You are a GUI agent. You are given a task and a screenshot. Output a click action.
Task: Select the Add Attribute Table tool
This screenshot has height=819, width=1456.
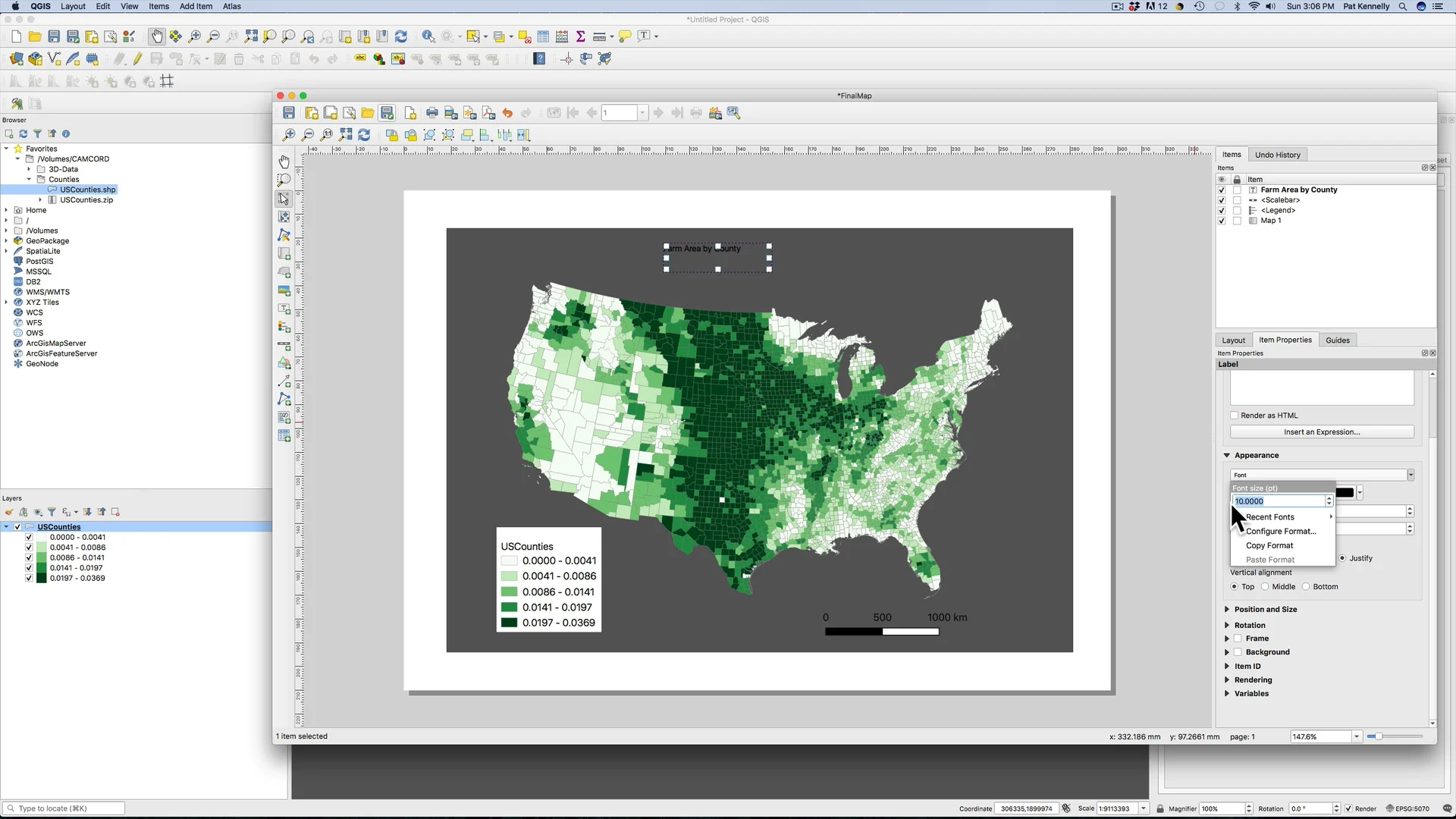click(284, 436)
